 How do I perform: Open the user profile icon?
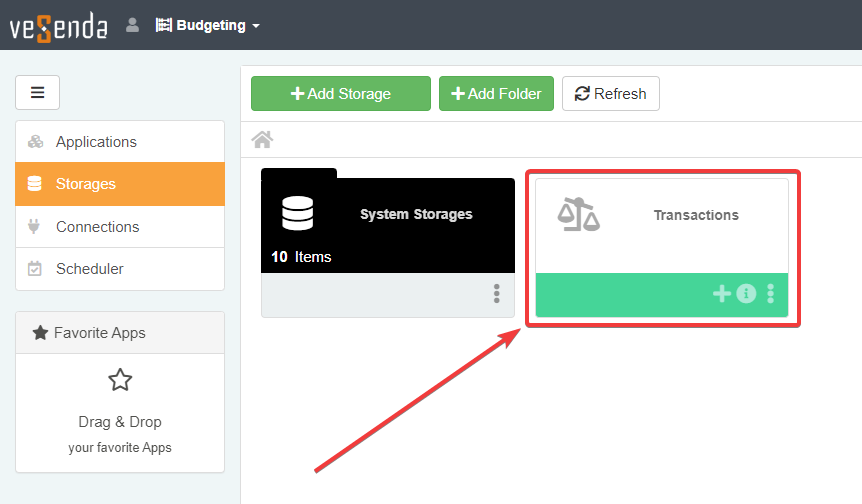pyautogui.click(x=132, y=25)
